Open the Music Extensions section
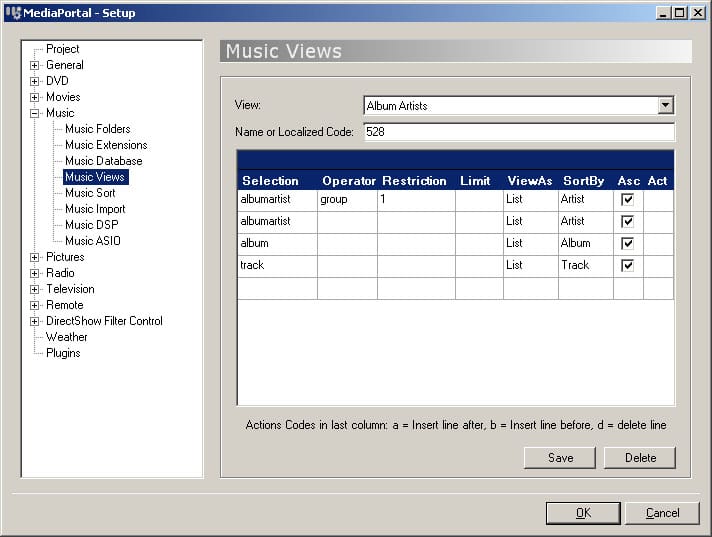712x537 pixels. (106, 145)
